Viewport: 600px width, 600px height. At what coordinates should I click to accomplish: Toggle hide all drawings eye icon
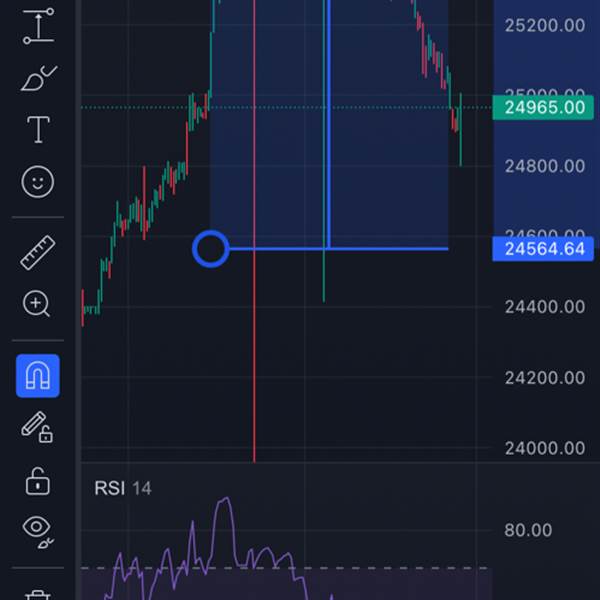pos(38,532)
